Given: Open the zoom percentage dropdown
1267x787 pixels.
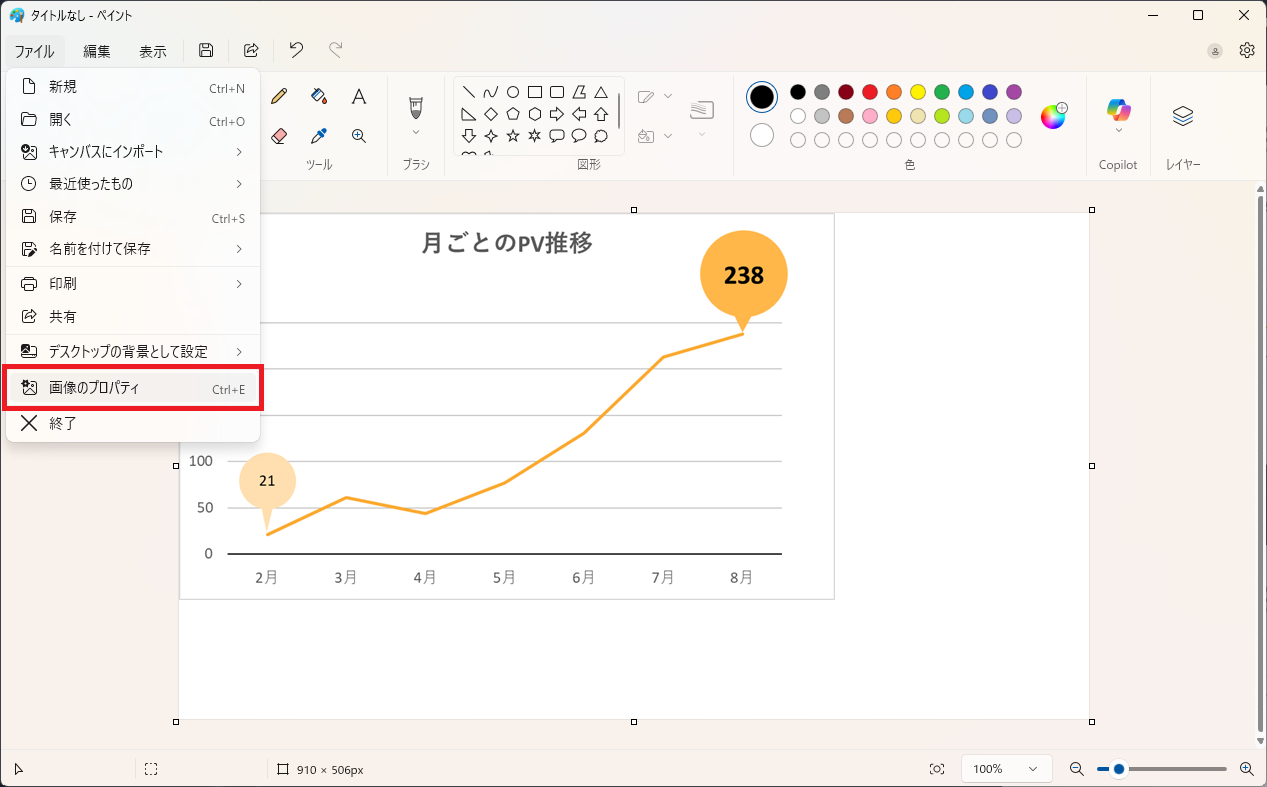Looking at the screenshot, I should (1005, 769).
